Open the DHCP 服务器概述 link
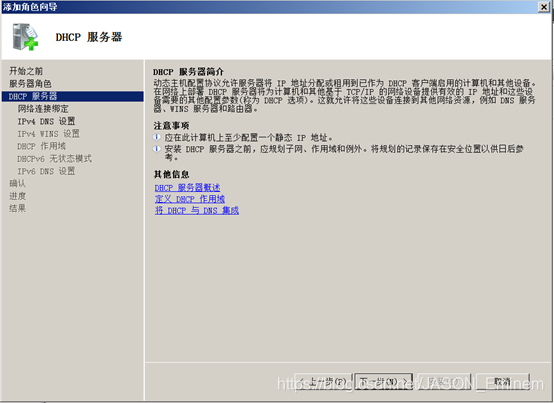The image size is (554, 403). [187, 188]
